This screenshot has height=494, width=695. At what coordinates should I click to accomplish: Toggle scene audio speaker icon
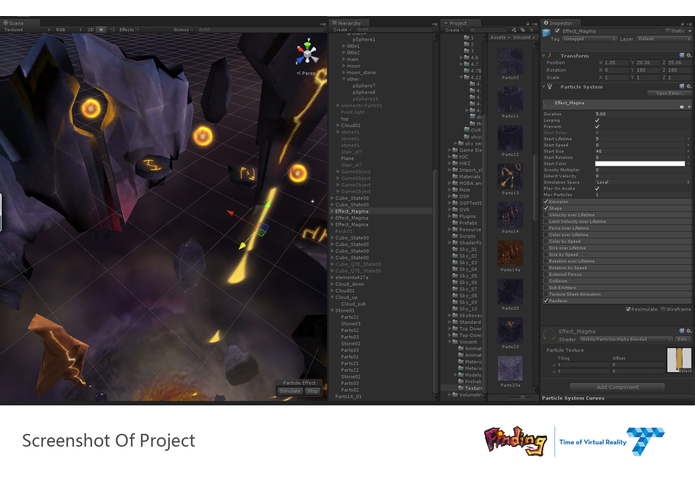click(112, 30)
